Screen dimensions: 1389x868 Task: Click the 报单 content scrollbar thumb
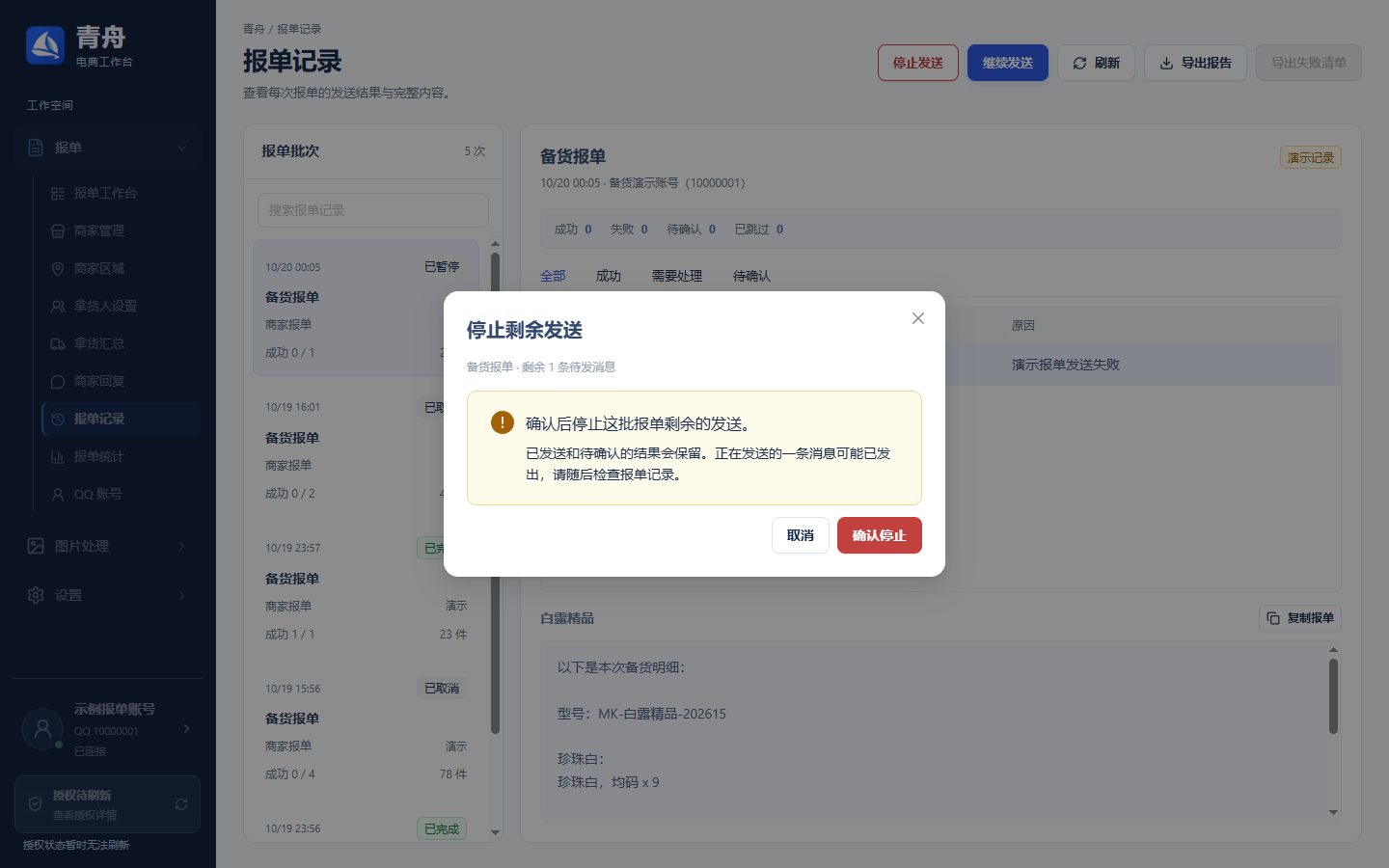click(1334, 696)
